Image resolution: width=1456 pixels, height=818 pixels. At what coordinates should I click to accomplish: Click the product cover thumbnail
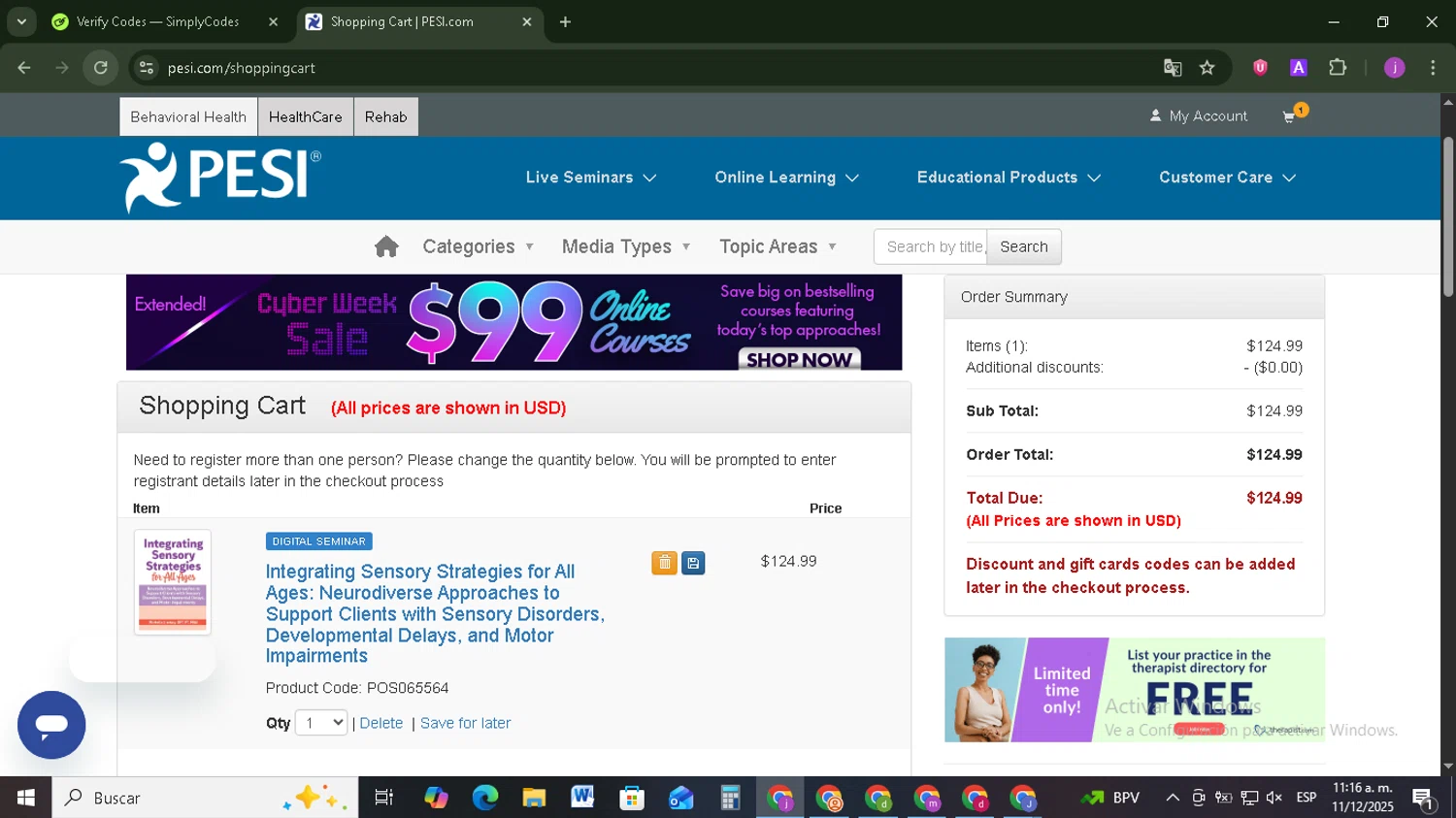pos(173,582)
